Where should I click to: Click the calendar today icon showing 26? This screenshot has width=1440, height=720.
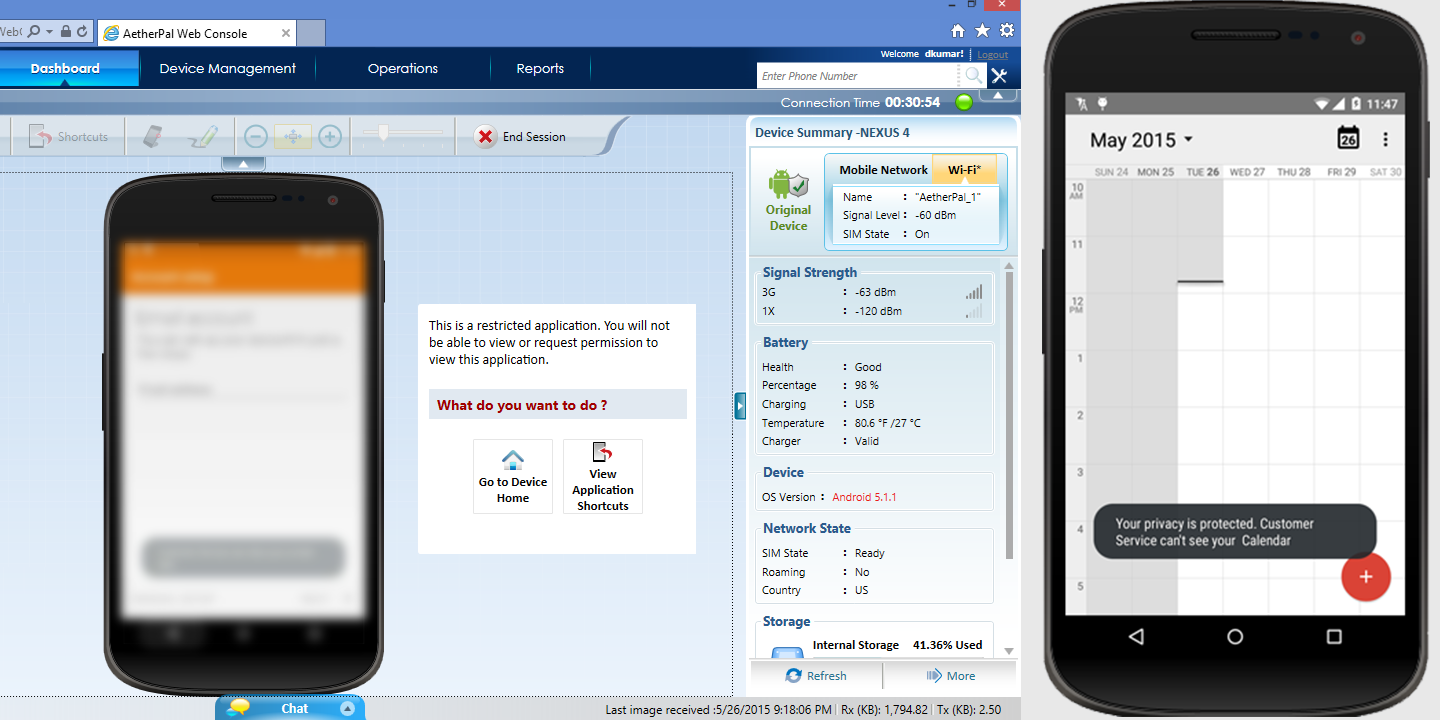1348,138
